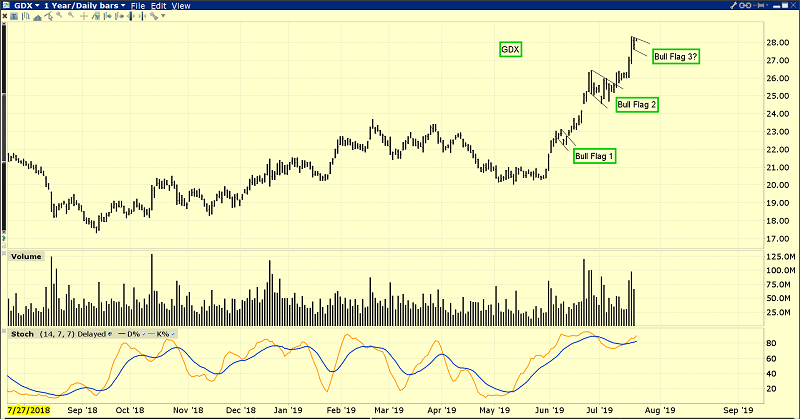
Task: Click the 17.00 price axis label
Action: [778, 238]
